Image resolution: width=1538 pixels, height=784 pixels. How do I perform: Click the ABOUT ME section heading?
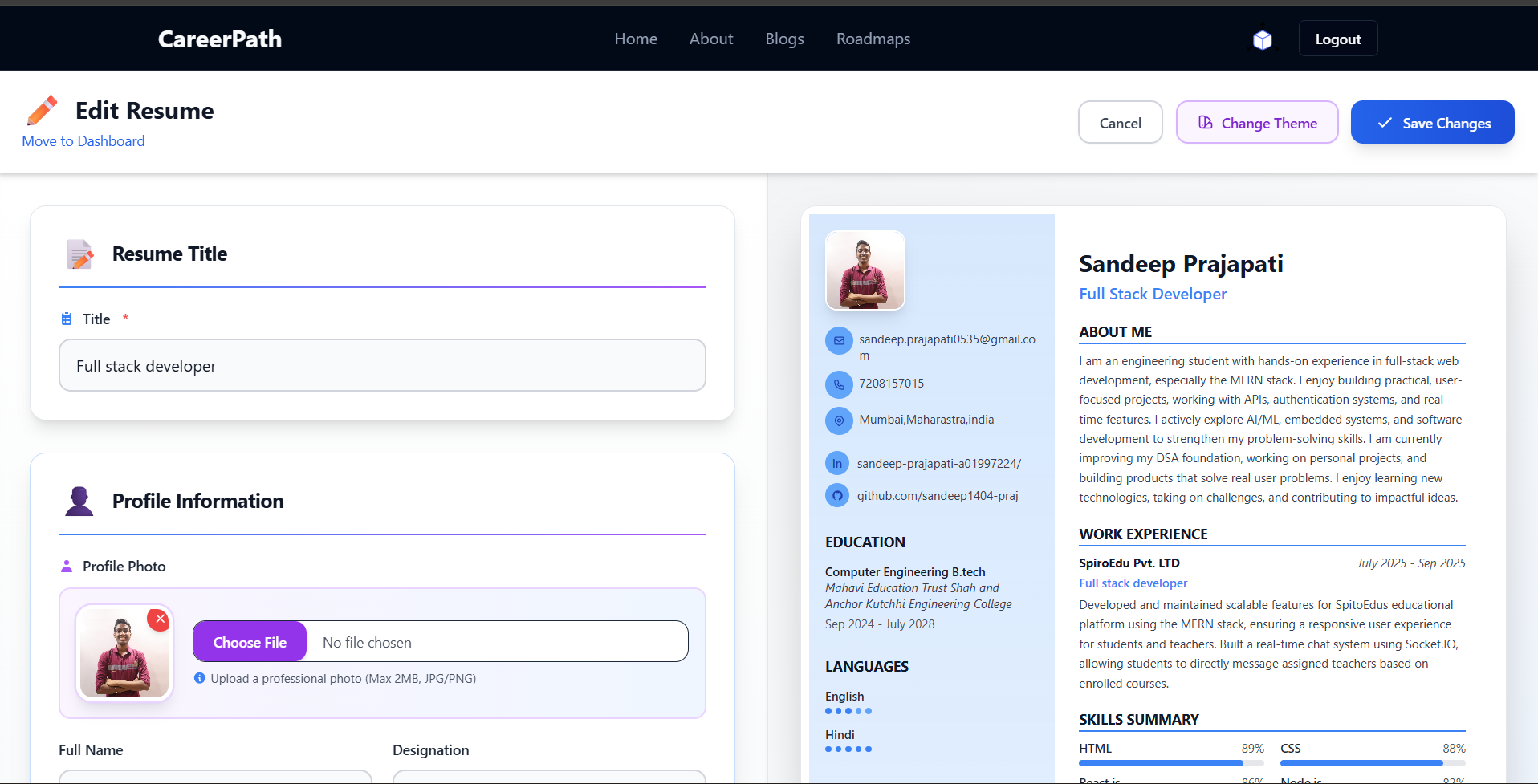(x=1115, y=331)
